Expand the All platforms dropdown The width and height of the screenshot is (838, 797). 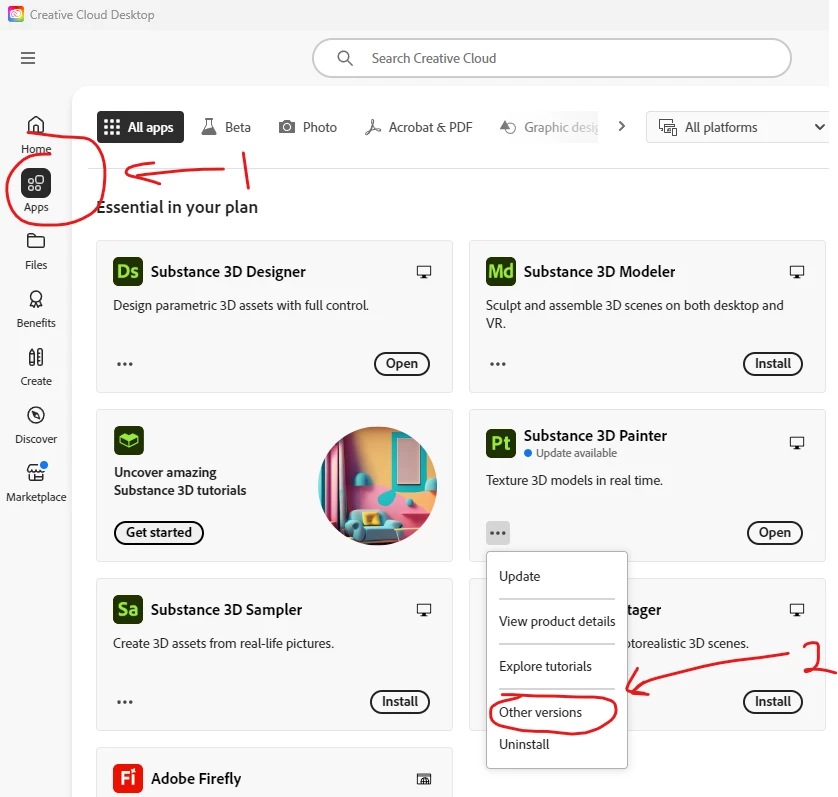(738, 127)
